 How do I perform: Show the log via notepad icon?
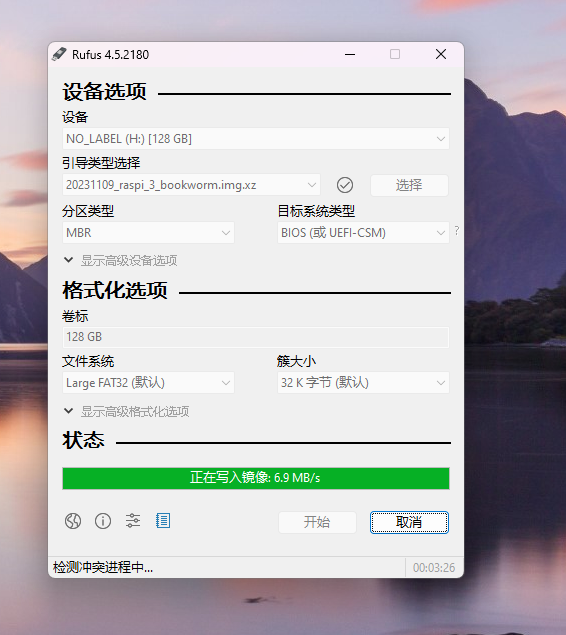pyautogui.click(x=163, y=521)
